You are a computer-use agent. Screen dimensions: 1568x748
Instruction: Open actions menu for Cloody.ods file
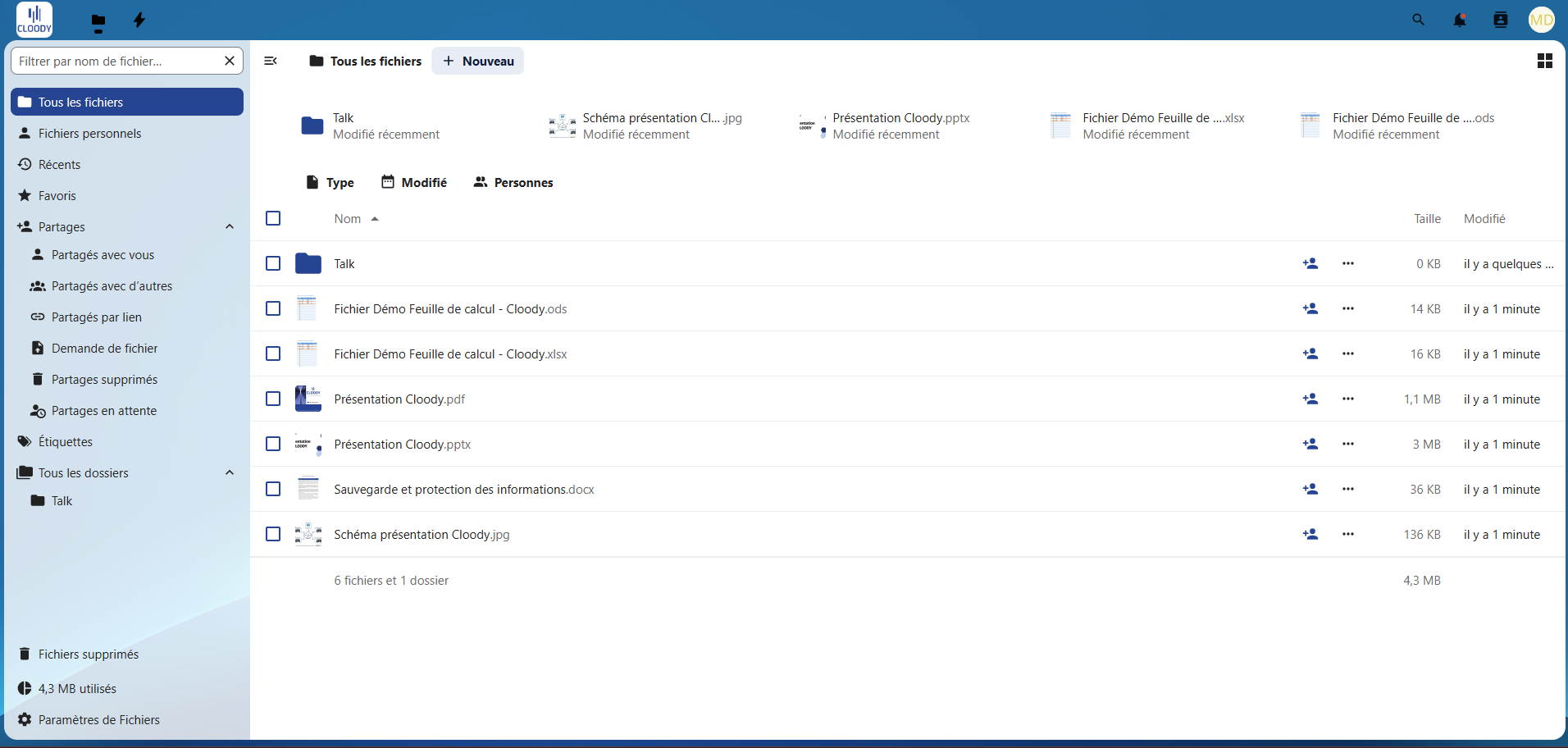pos(1348,308)
